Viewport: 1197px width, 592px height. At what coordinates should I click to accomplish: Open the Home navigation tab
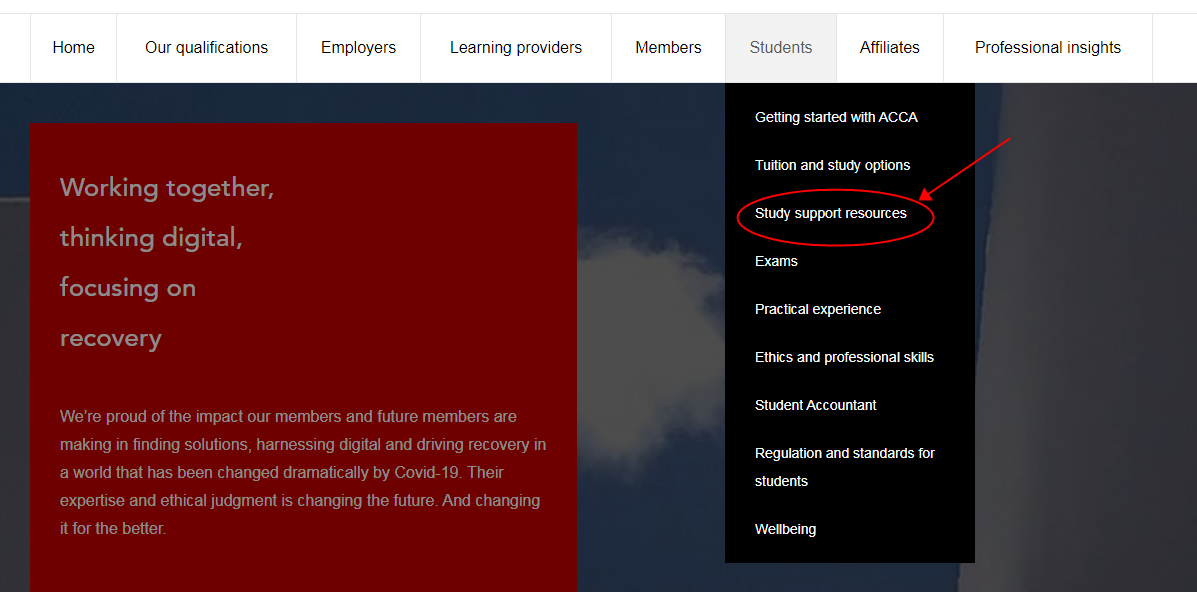(x=73, y=48)
